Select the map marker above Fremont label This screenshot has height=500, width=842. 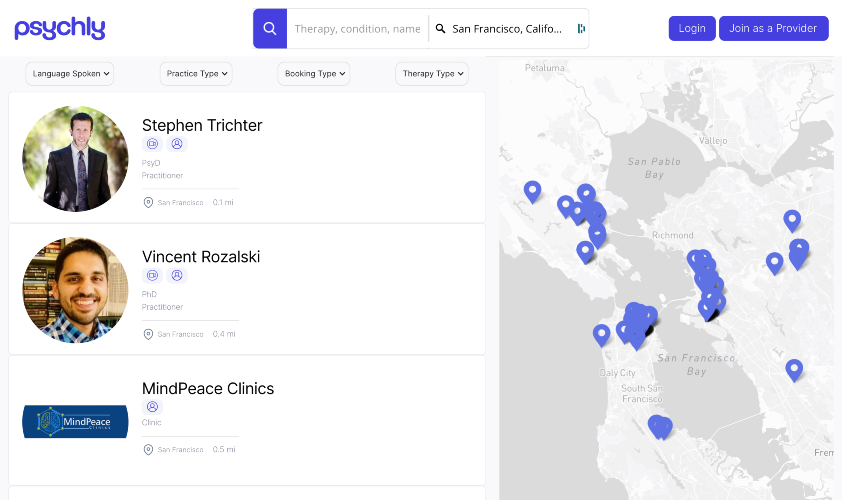794,371
